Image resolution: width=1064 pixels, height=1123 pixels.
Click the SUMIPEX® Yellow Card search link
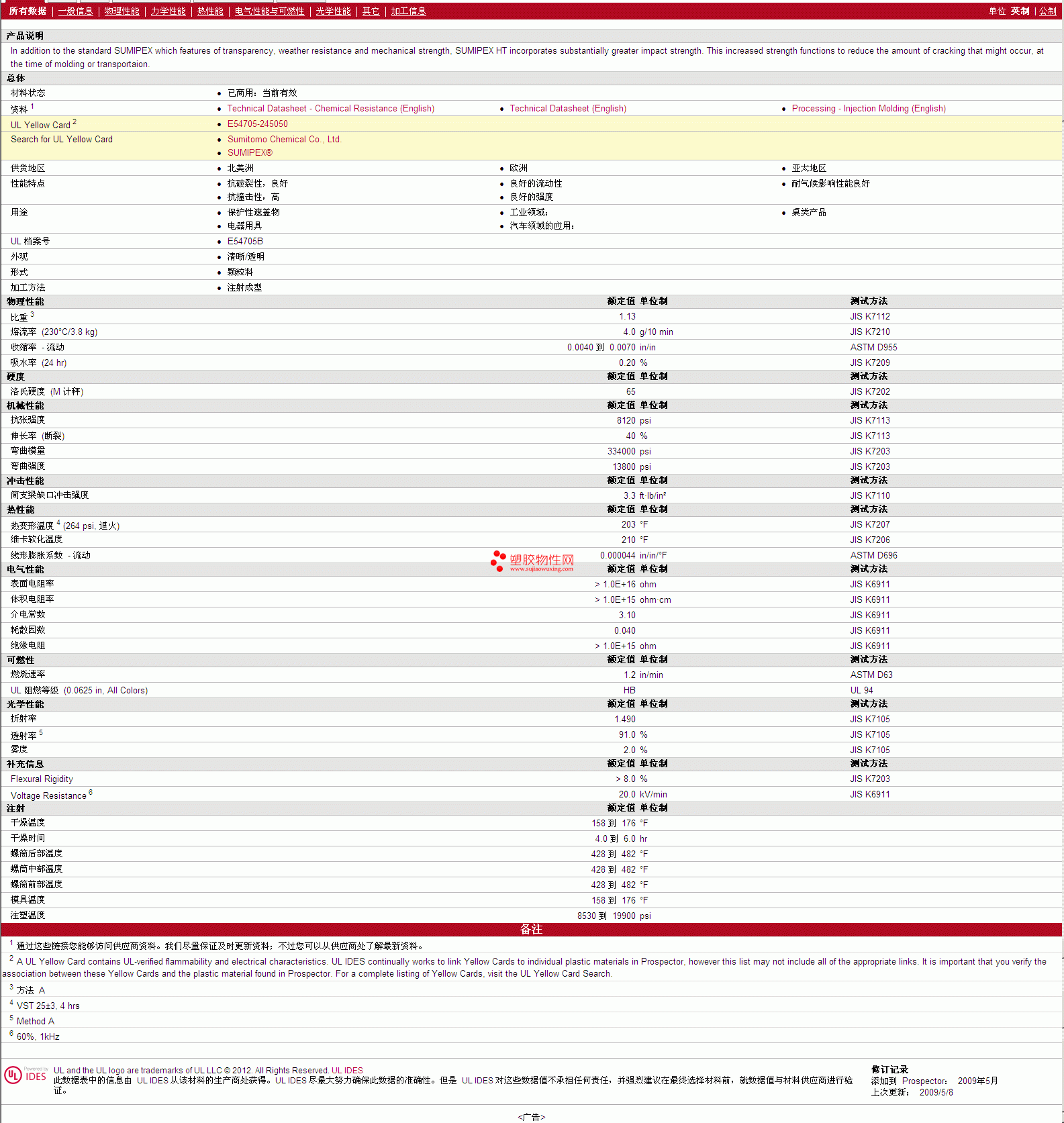pos(250,152)
